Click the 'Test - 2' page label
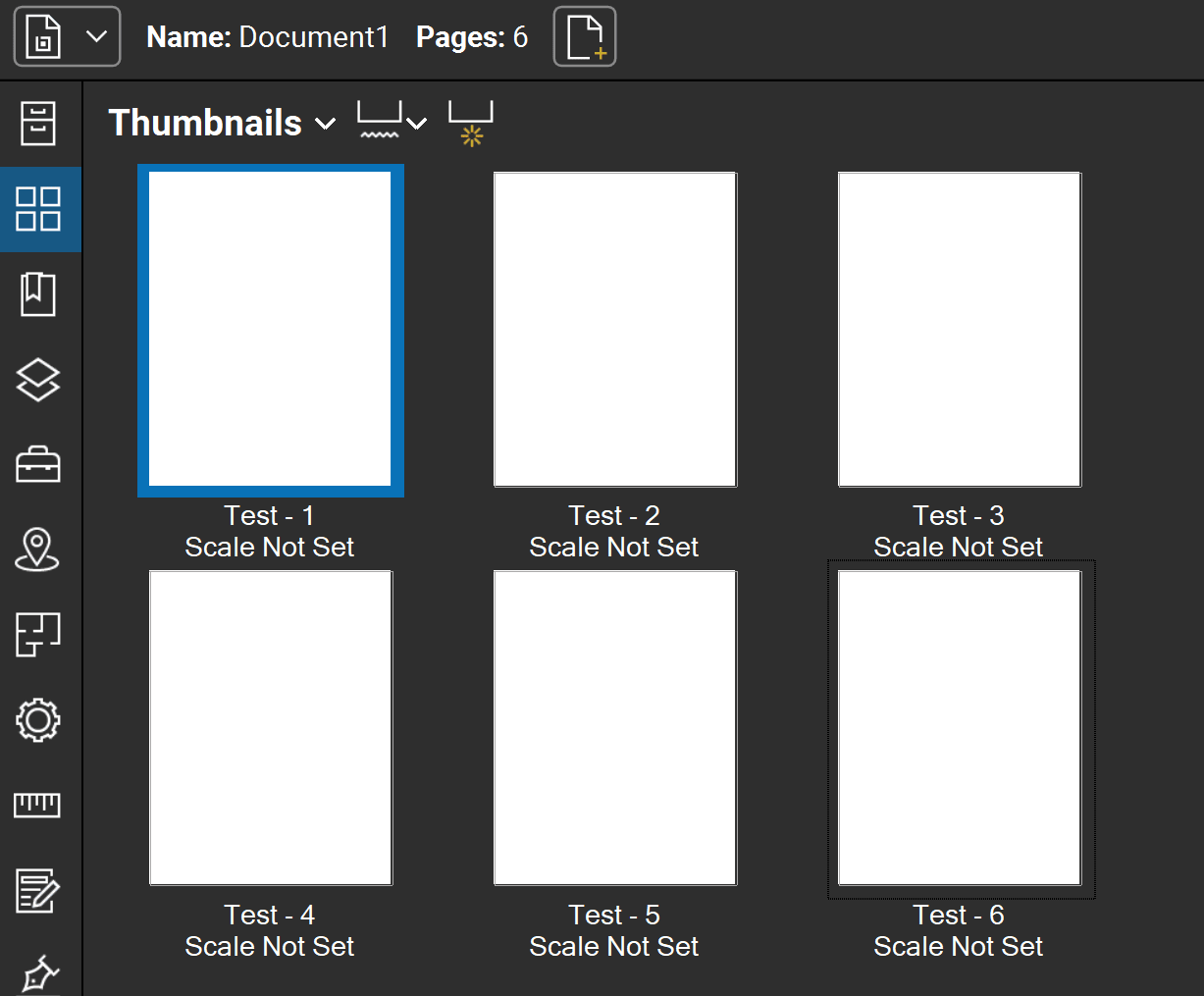Viewport: 1204px width, 996px height. click(614, 515)
